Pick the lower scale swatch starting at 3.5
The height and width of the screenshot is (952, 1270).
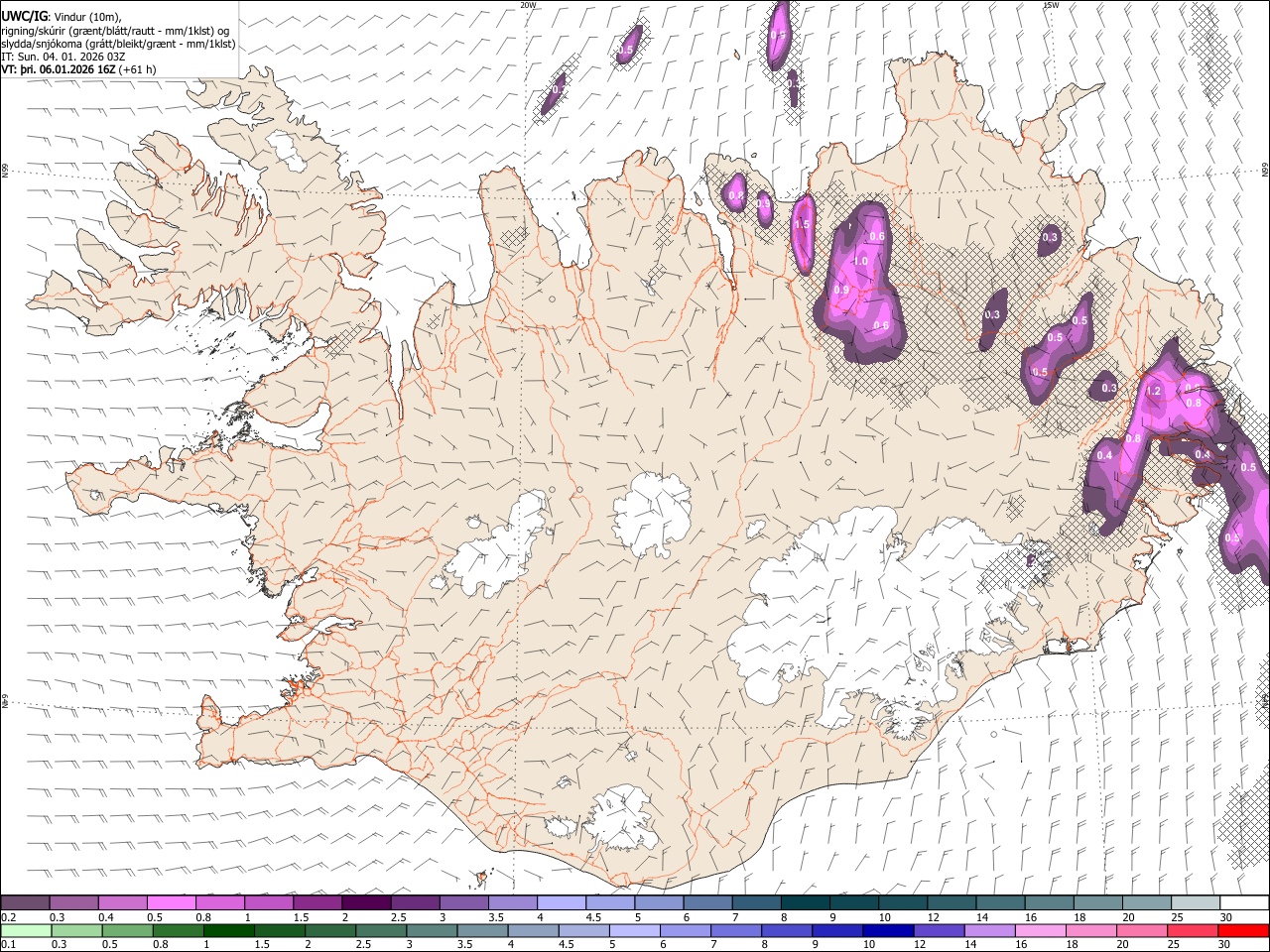tap(482, 930)
